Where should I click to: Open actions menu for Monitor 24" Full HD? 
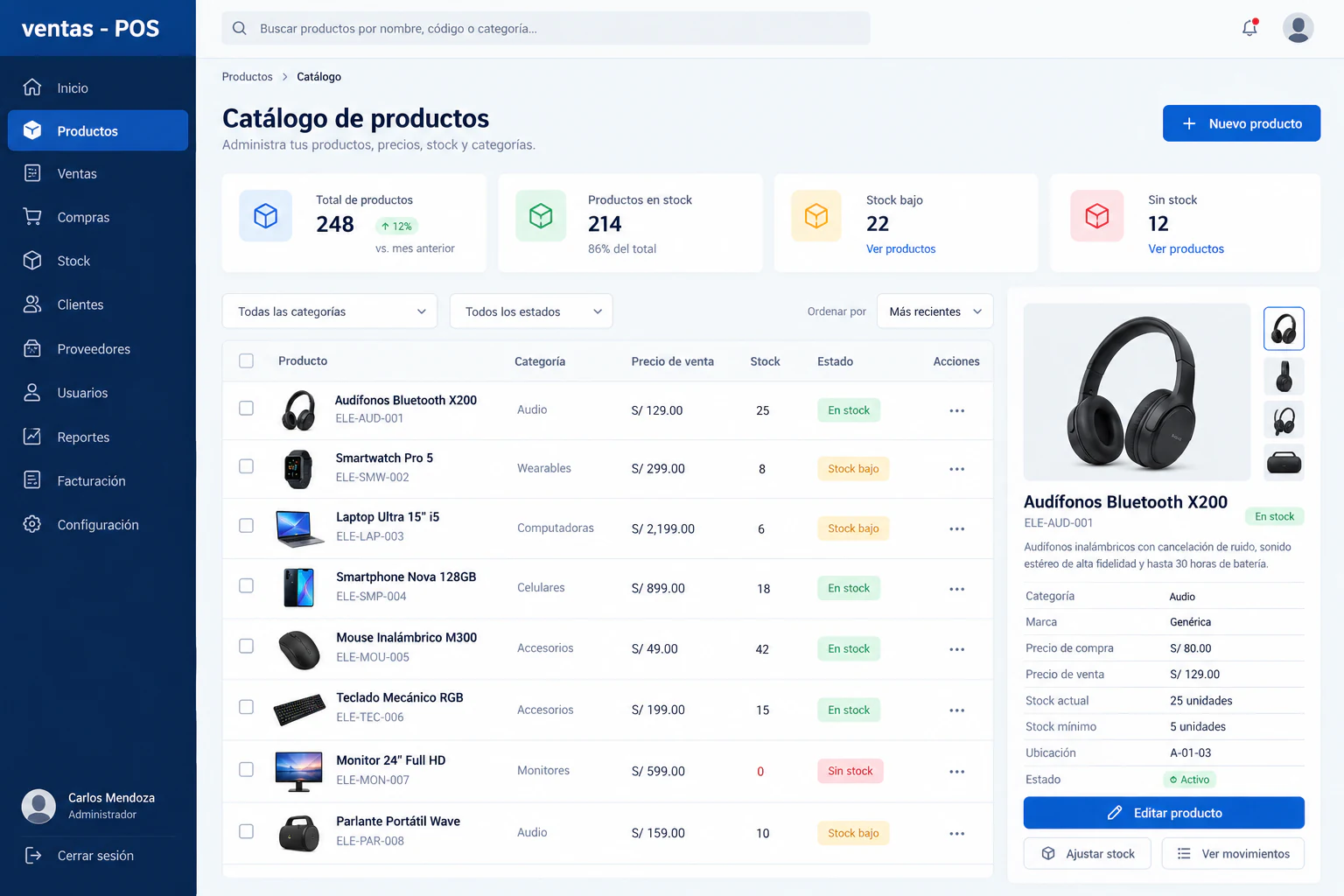(x=956, y=771)
